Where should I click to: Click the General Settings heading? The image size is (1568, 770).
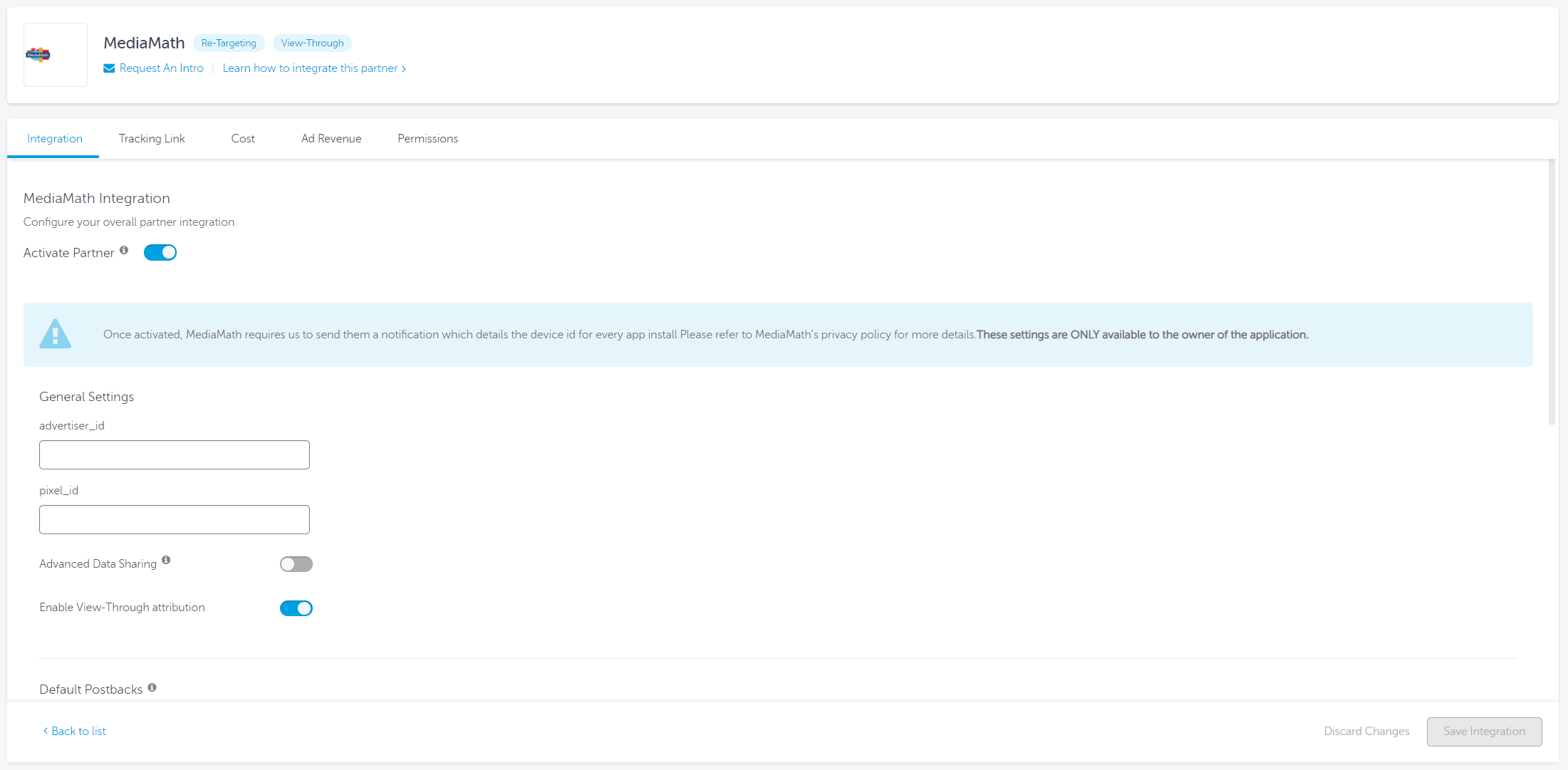pos(87,397)
